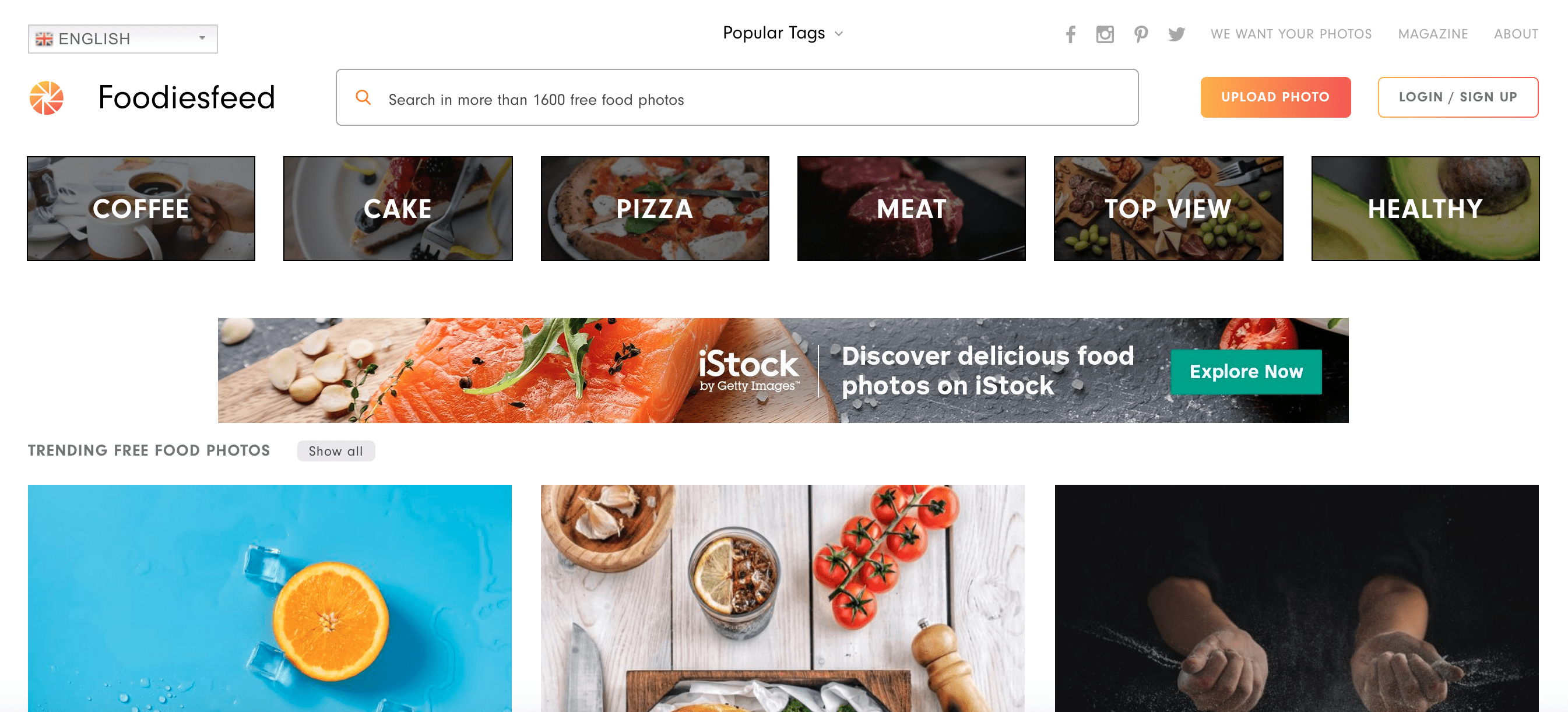The width and height of the screenshot is (1568, 712).
Task: Open the MAGAZINE menu item
Action: tap(1432, 34)
